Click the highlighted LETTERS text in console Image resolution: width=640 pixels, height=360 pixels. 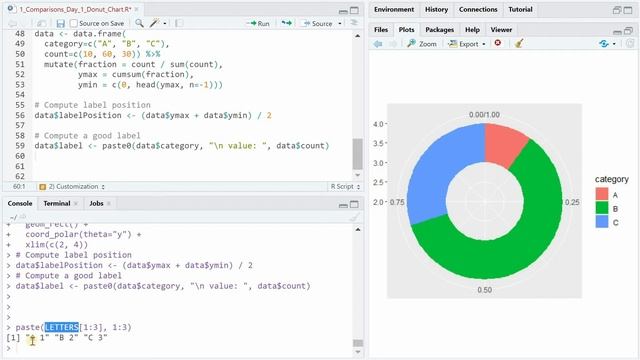pyautogui.click(x=62, y=327)
